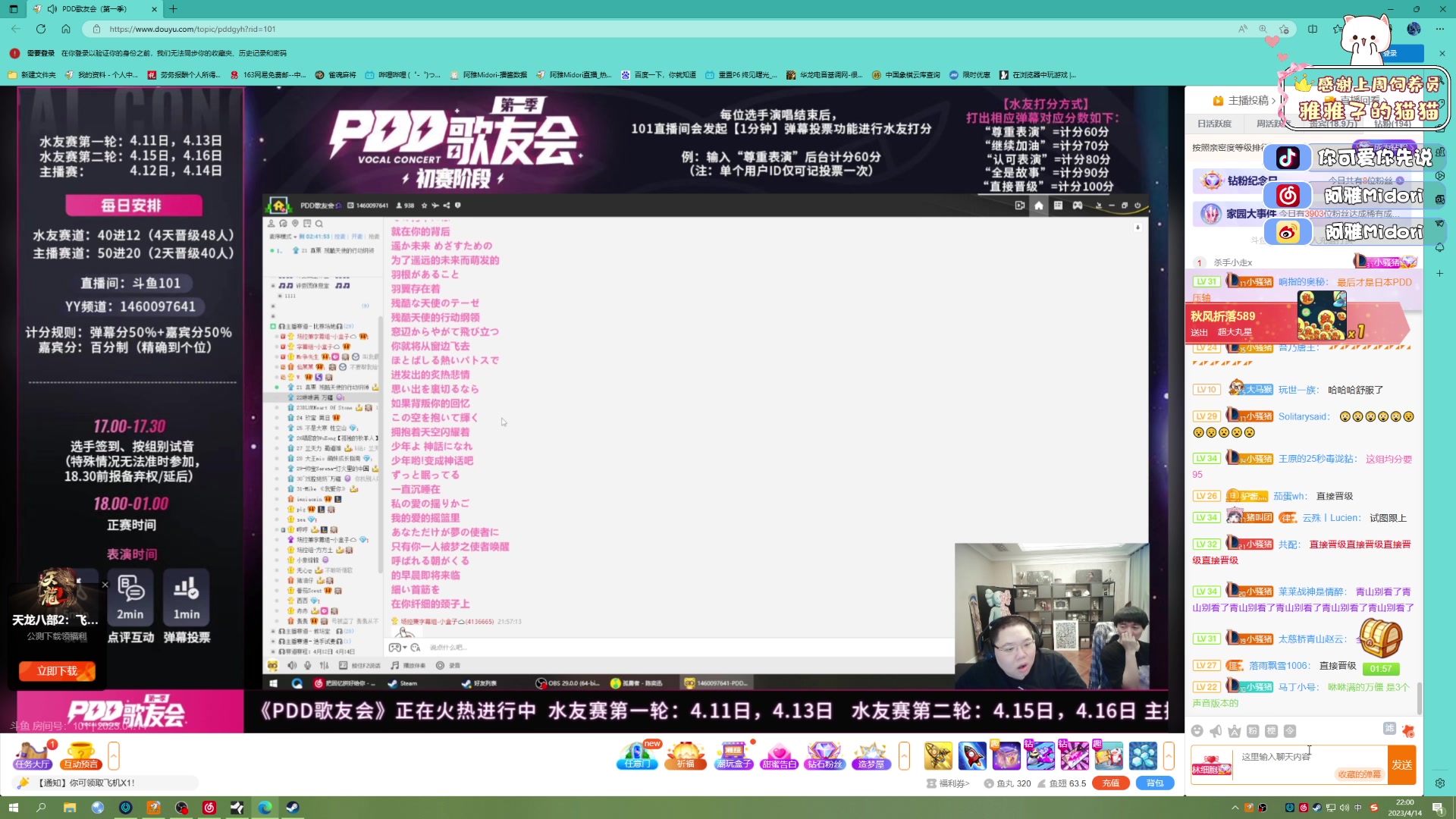The height and width of the screenshot is (819, 1456).
Task: Switch to the 日活跃度 tab
Action: coord(1214,123)
